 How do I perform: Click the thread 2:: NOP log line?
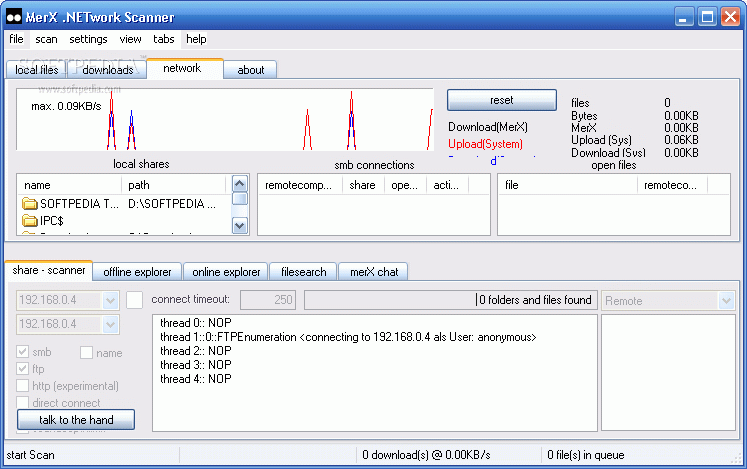click(196, 351)
